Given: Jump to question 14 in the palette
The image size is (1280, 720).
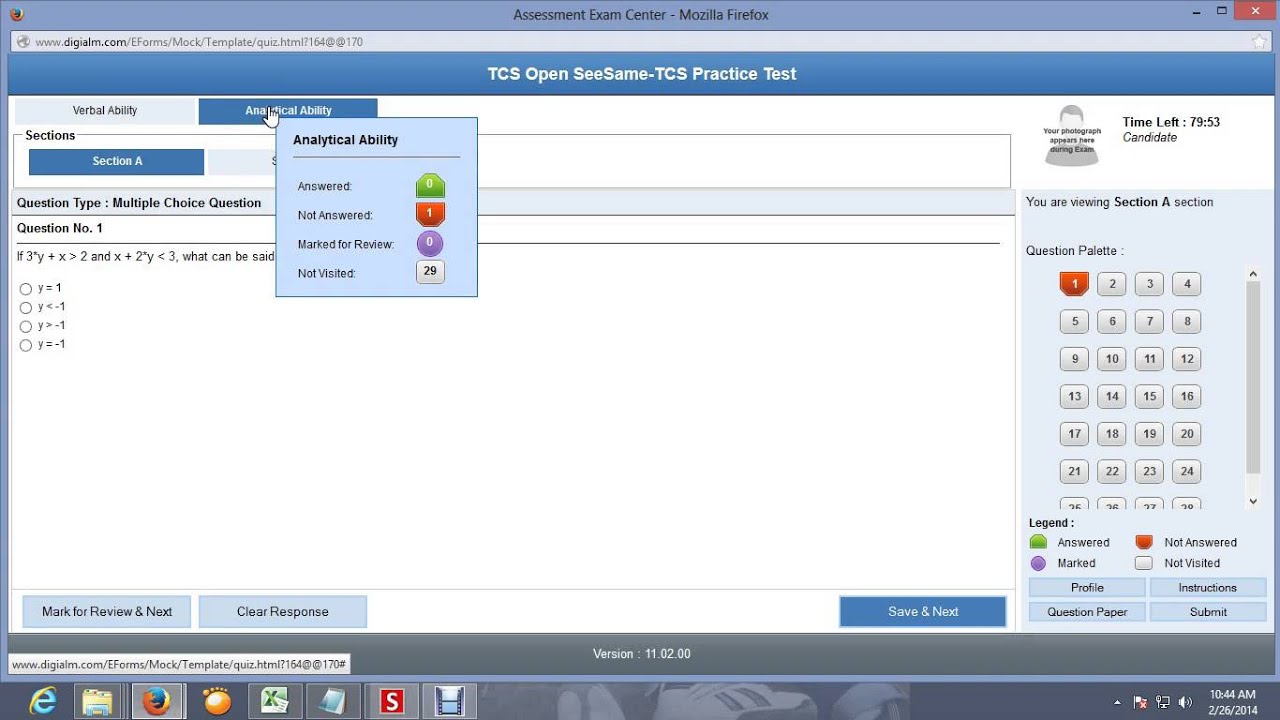Looking at the screenshot, I should [x=1112, y=397].
